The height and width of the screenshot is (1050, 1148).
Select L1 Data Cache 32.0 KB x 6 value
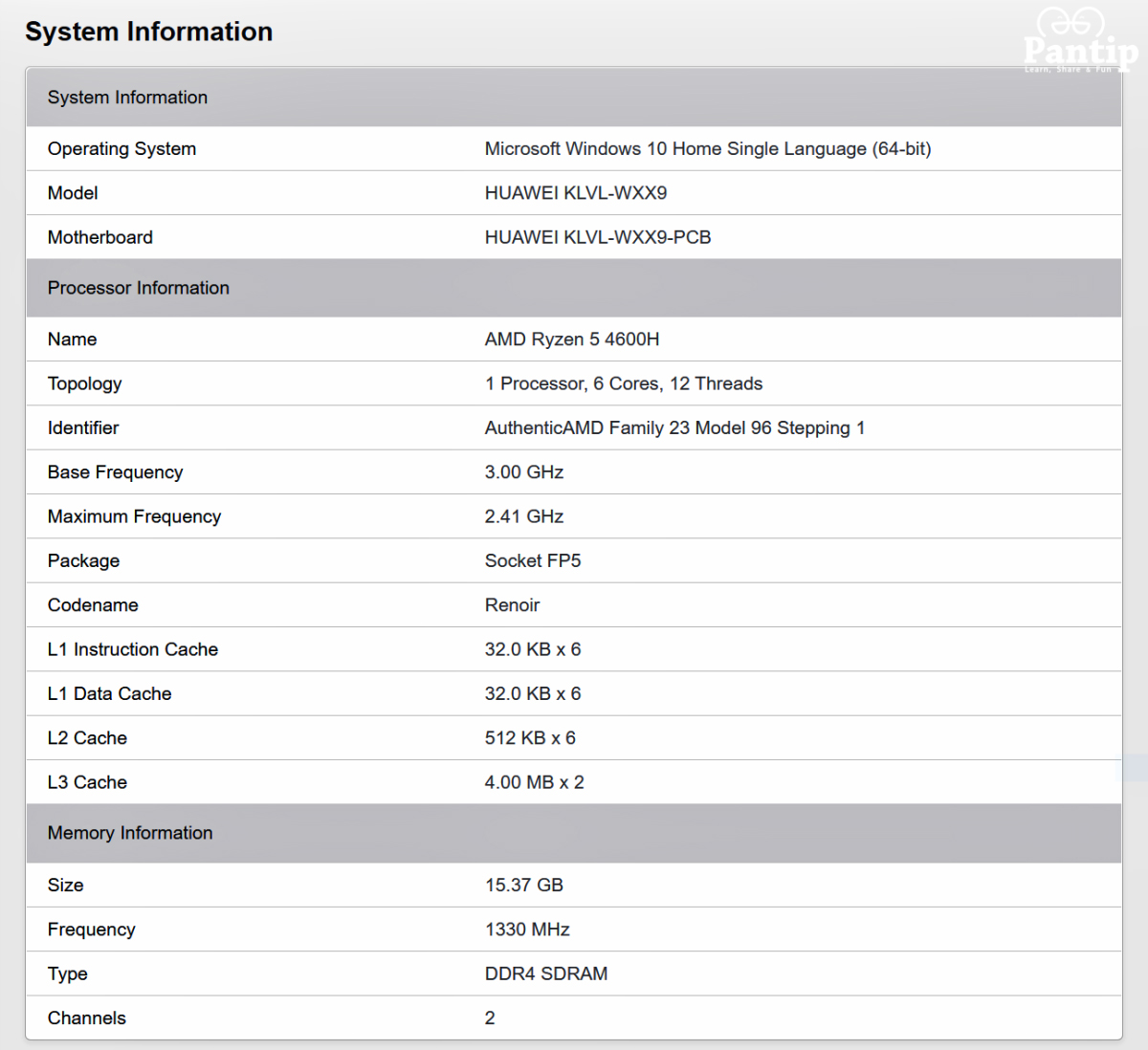(533, 693)
